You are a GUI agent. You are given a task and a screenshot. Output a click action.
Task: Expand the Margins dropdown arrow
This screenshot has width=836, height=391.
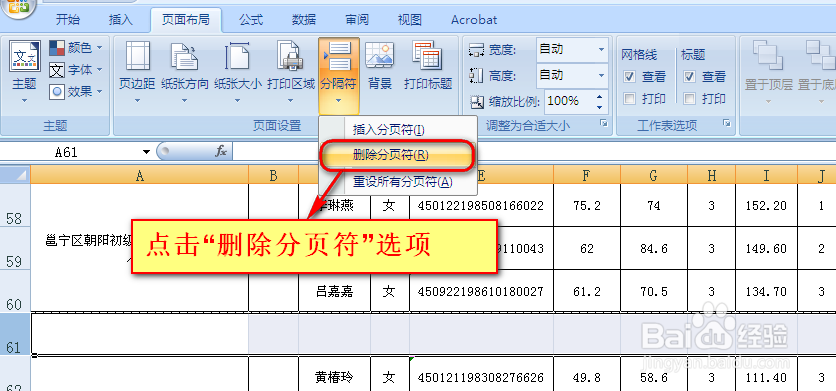[x=137, y=100]
